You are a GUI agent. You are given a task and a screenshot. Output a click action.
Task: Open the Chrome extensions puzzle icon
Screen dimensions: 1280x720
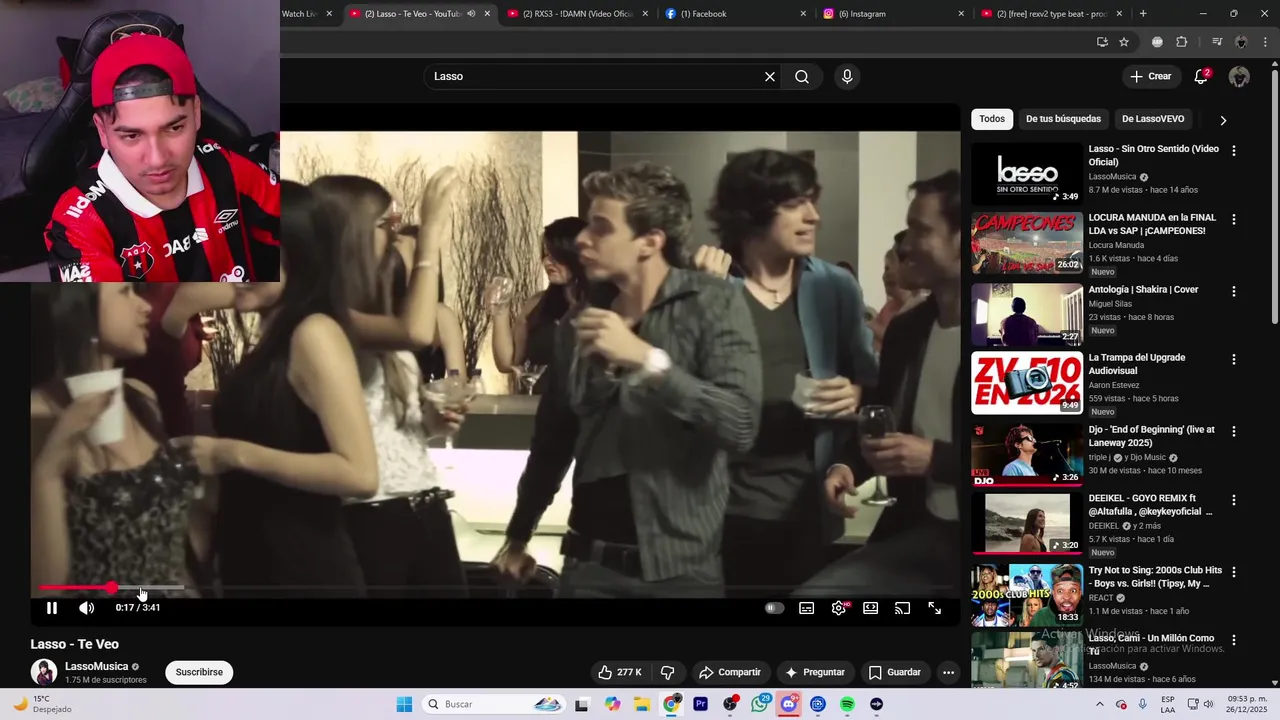click(1182, 42)
